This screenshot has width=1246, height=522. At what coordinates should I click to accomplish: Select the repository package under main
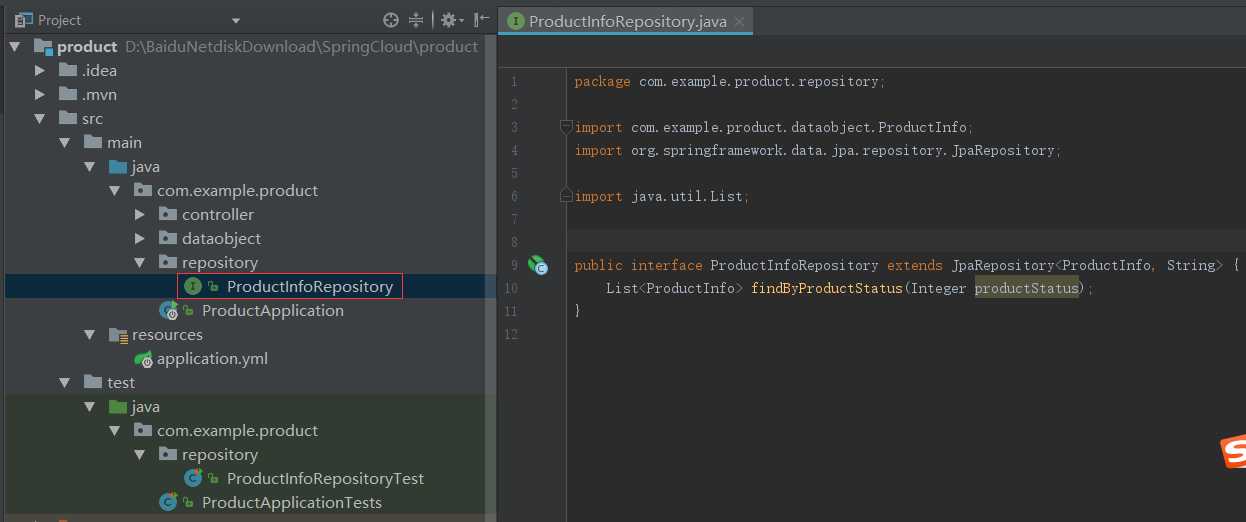click(220, 262)
